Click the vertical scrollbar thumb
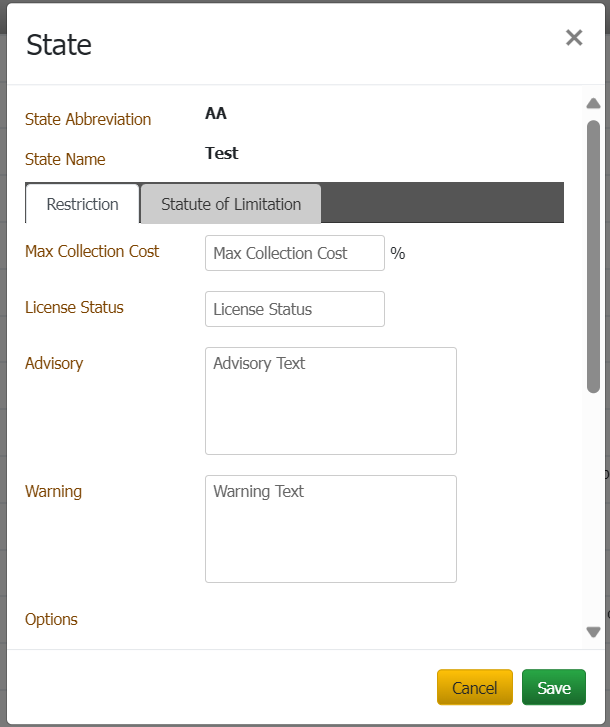 [593, 255]
